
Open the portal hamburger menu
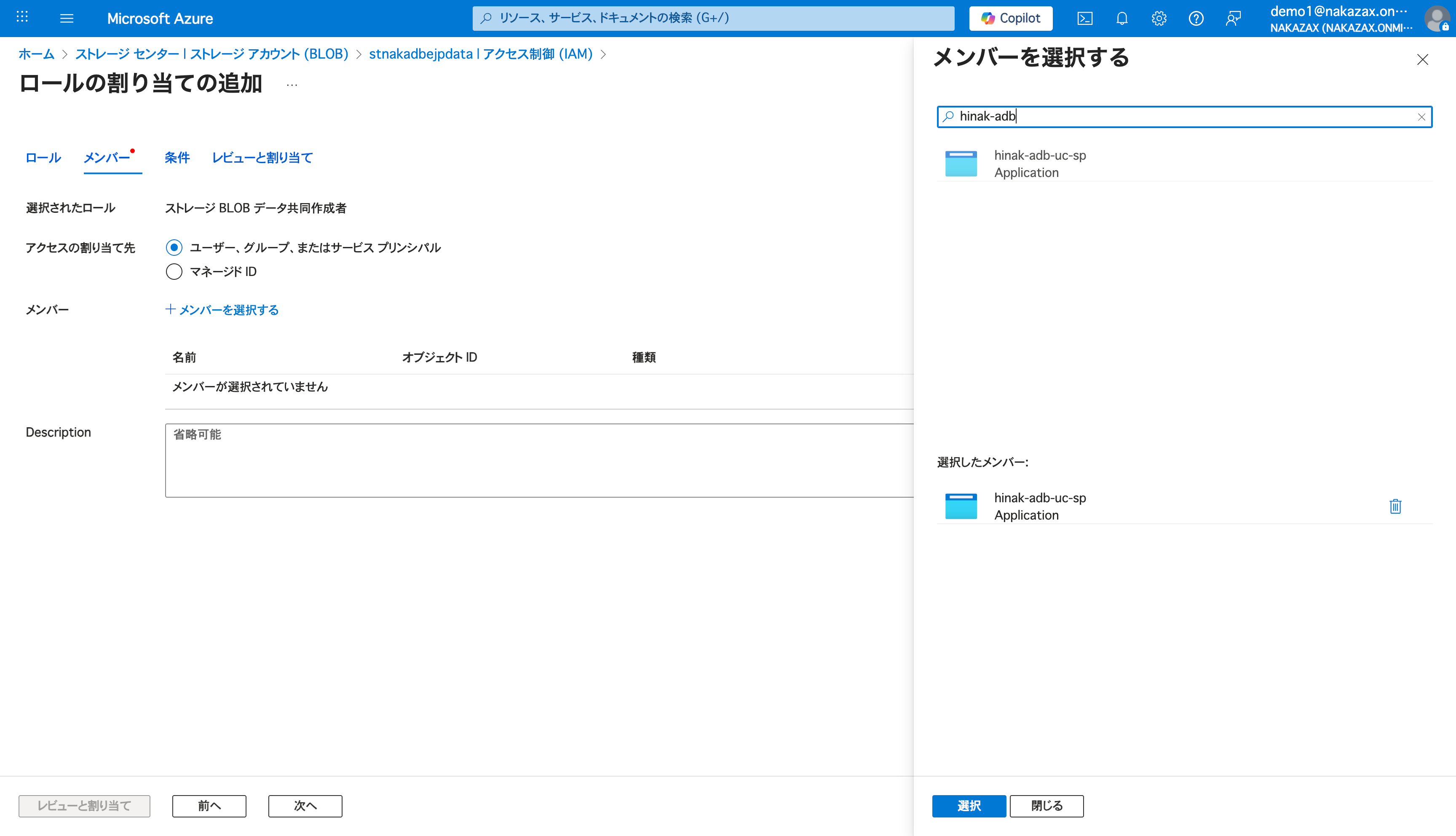click(67, 19)
